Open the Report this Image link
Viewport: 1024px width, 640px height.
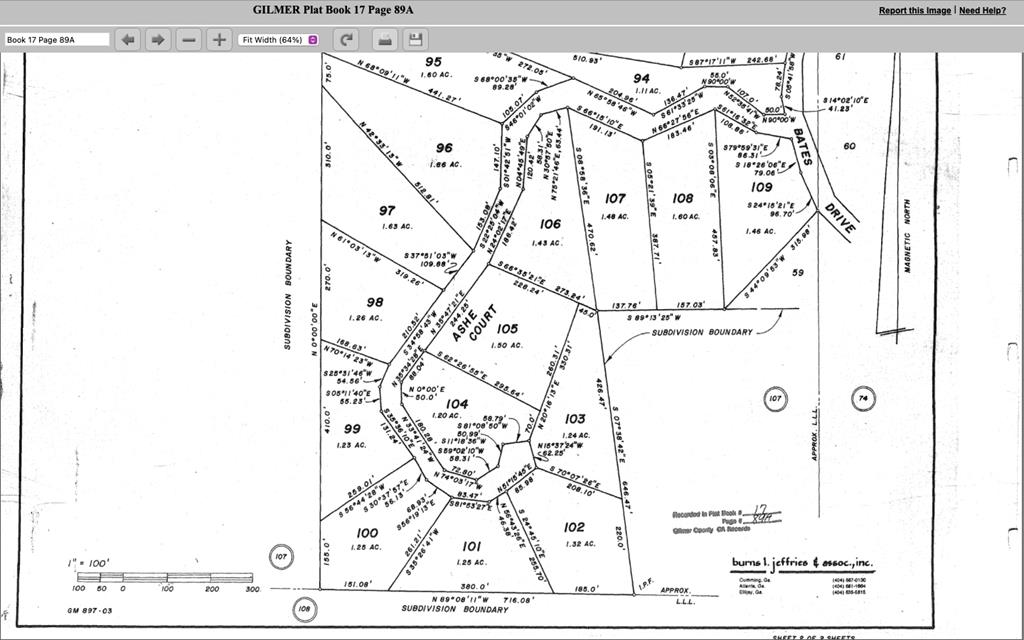coord(914,10)
